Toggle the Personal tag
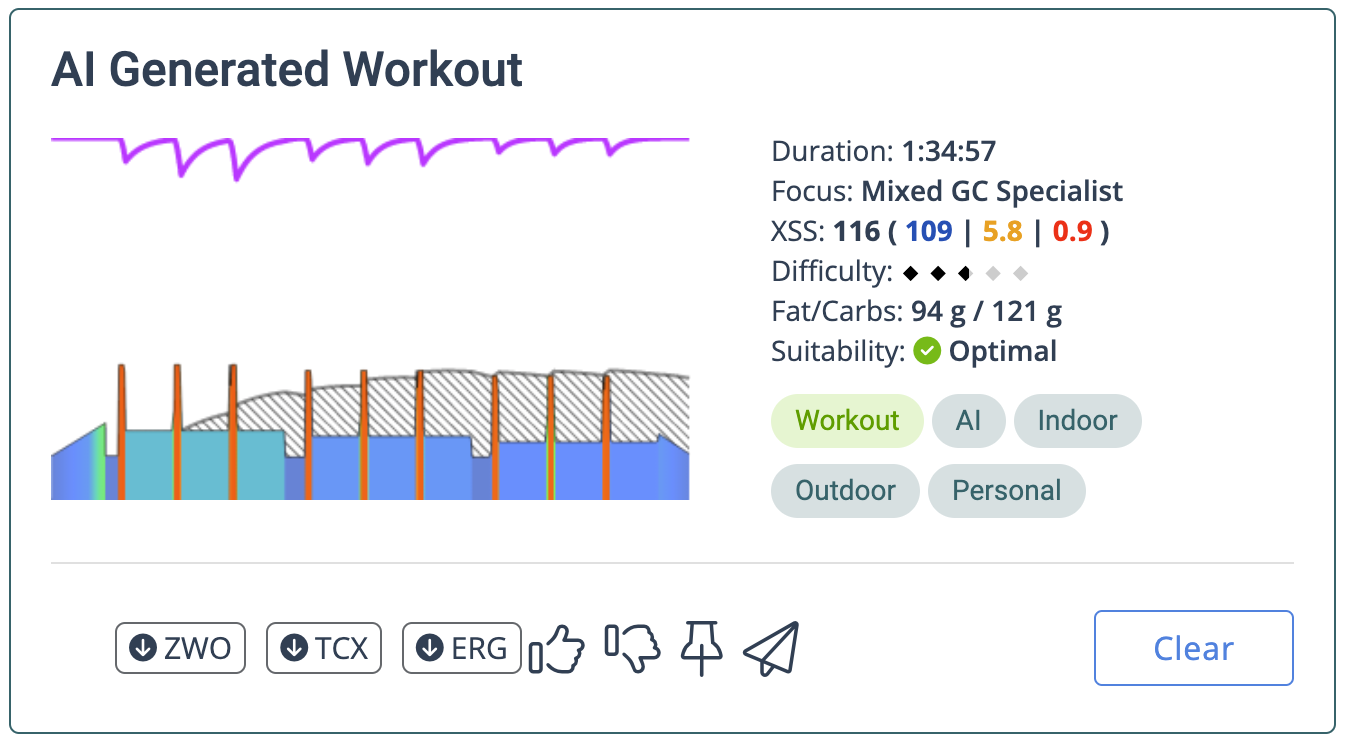Screen dimensions: 1350x744 (1006, 490)
